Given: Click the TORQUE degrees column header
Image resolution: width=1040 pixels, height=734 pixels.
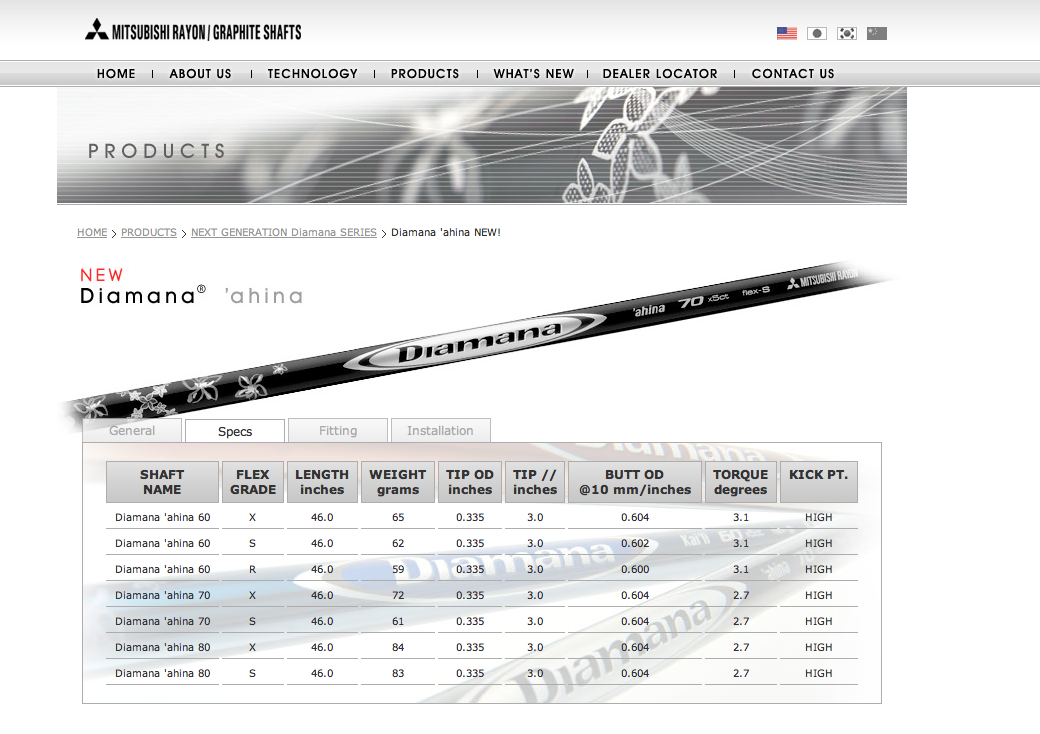Looking at the screenshot, I should [740, 482].
